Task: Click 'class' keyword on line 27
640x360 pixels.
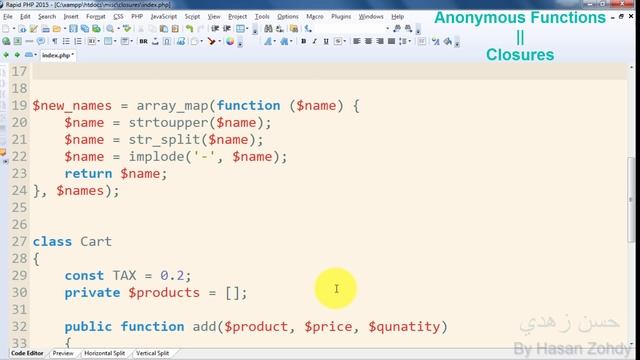Action: [x=52, y=242]
